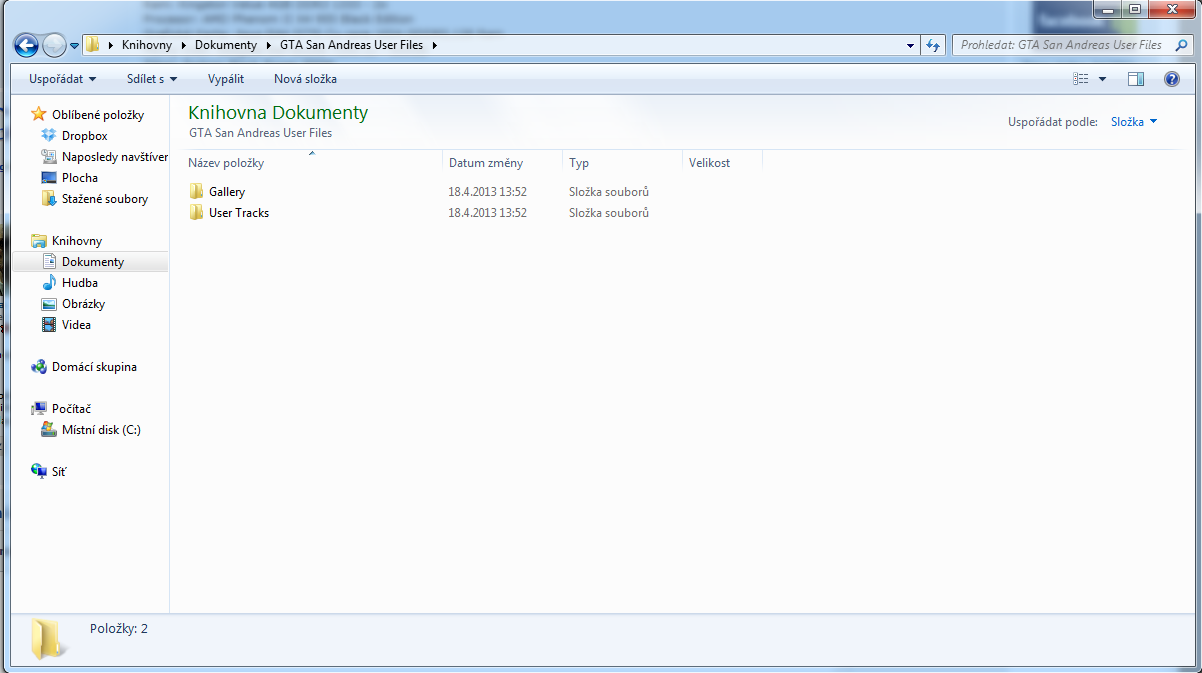Click the Gallery row date 18.4.2013 13:52
This screenshot has width=1202, height=673.
488,191
